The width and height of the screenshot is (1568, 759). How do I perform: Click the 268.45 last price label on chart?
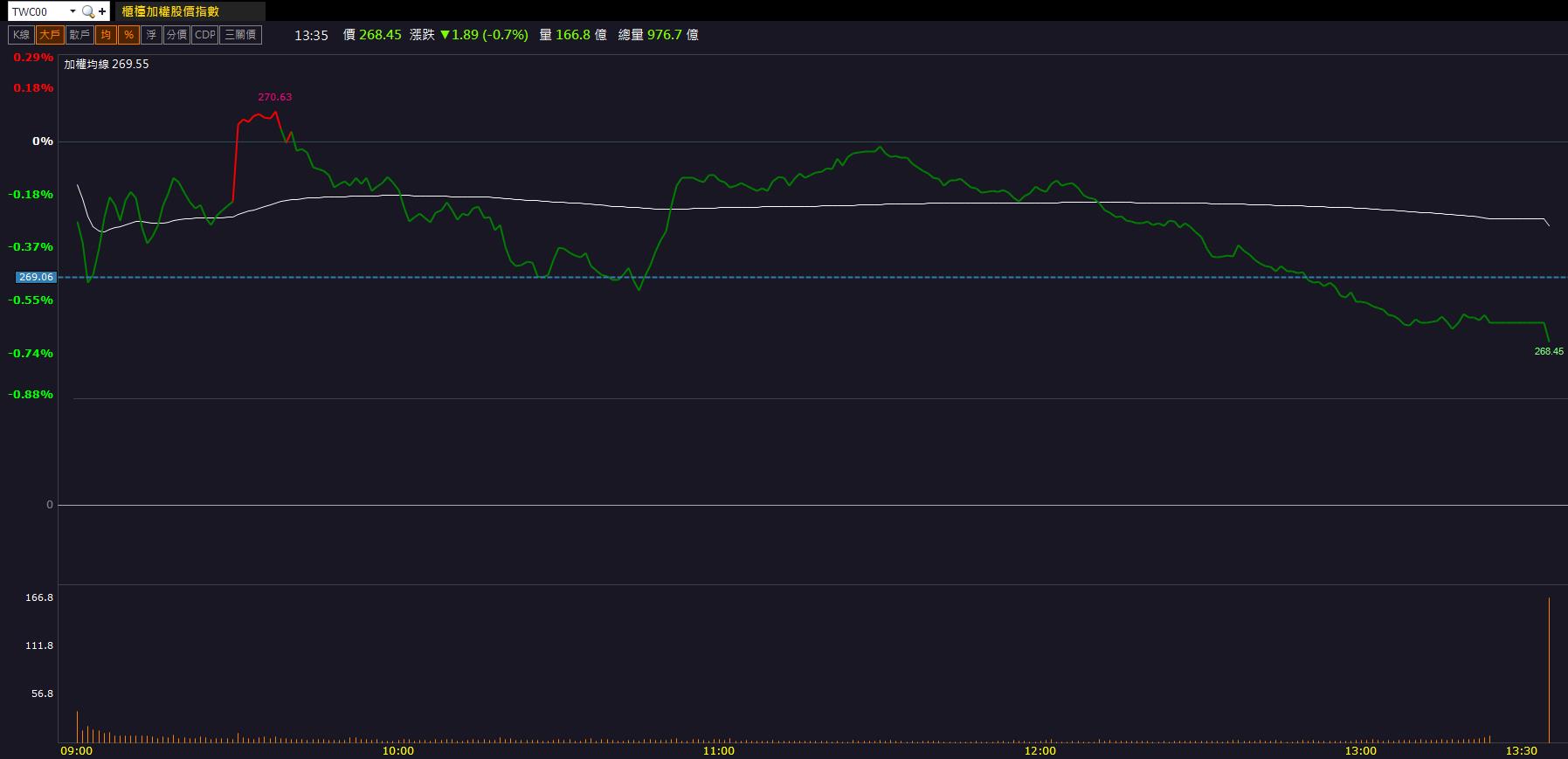pos(1549,351)
